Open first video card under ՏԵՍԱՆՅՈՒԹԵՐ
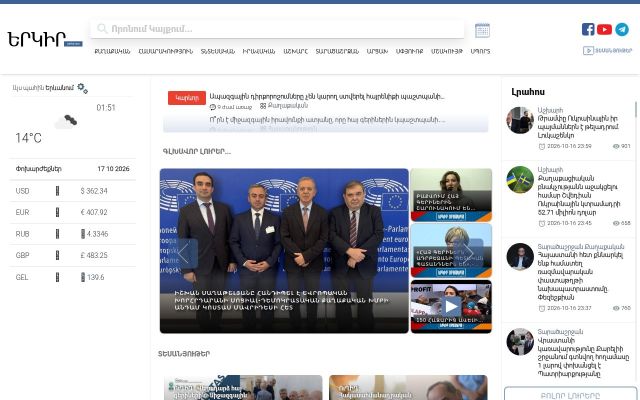The width and height of the screenshot is (640, 400). [x=243, y=387]
